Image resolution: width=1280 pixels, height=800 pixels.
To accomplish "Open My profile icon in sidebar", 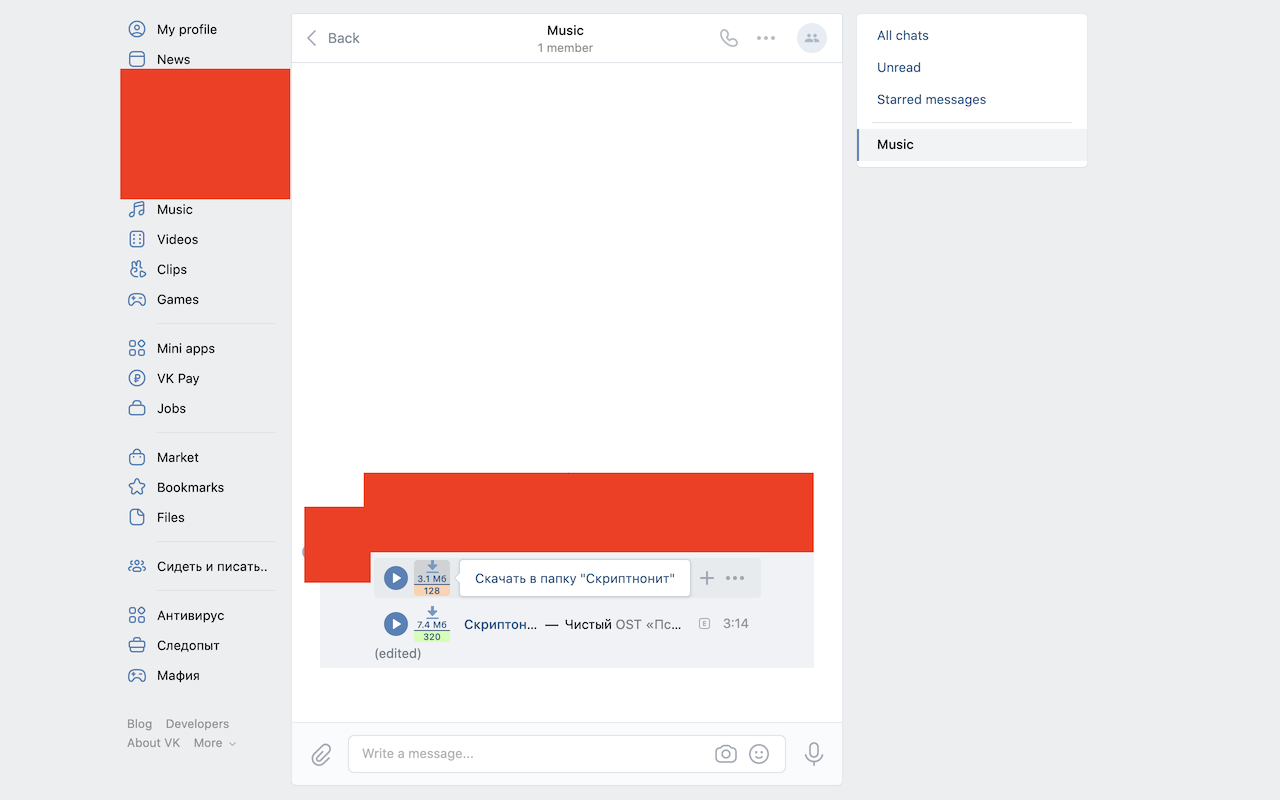I will (137, 29).
